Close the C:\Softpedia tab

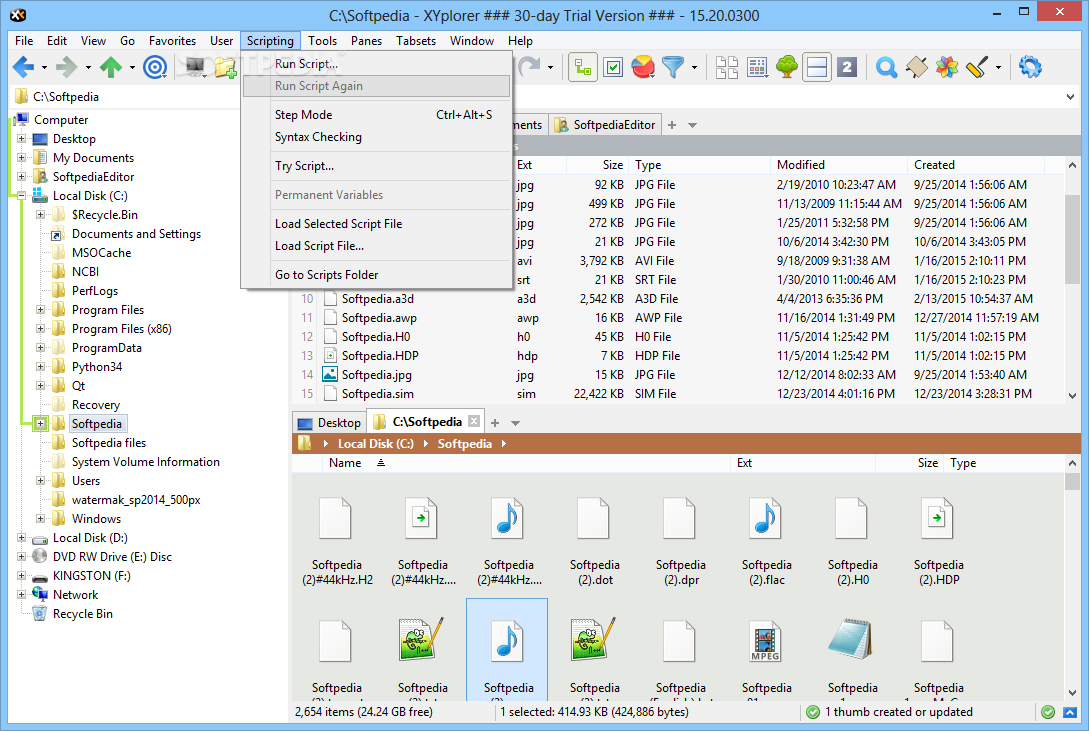474,421
